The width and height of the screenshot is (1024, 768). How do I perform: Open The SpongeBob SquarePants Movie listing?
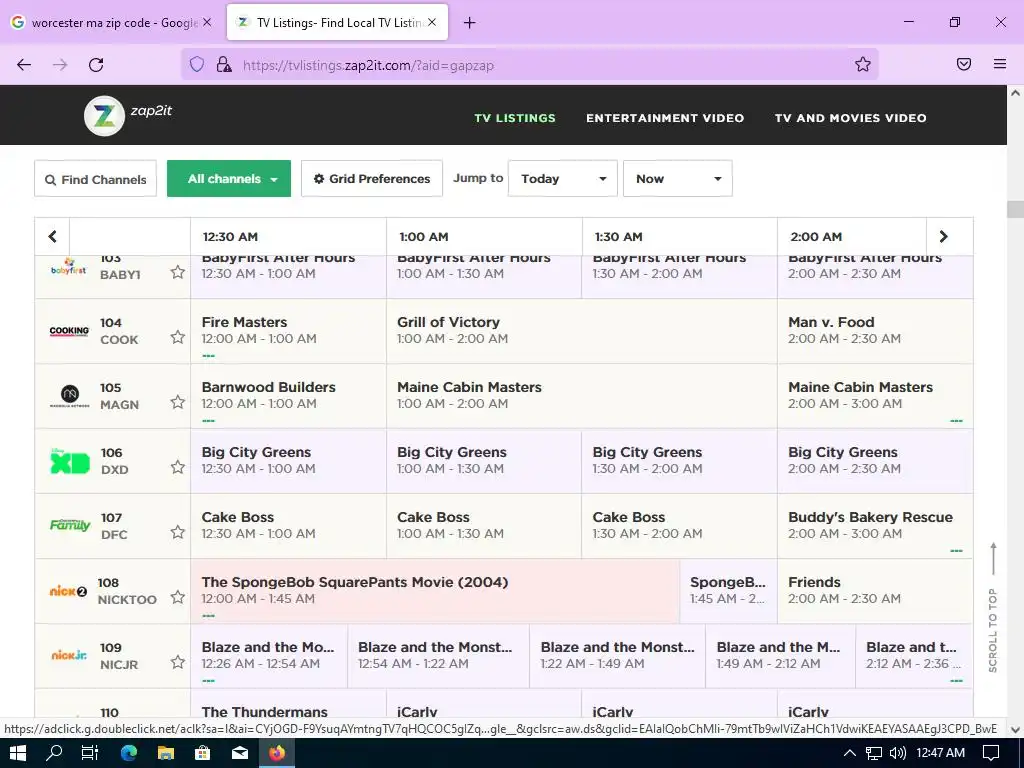pyautogui.click(x=435, y=591)
